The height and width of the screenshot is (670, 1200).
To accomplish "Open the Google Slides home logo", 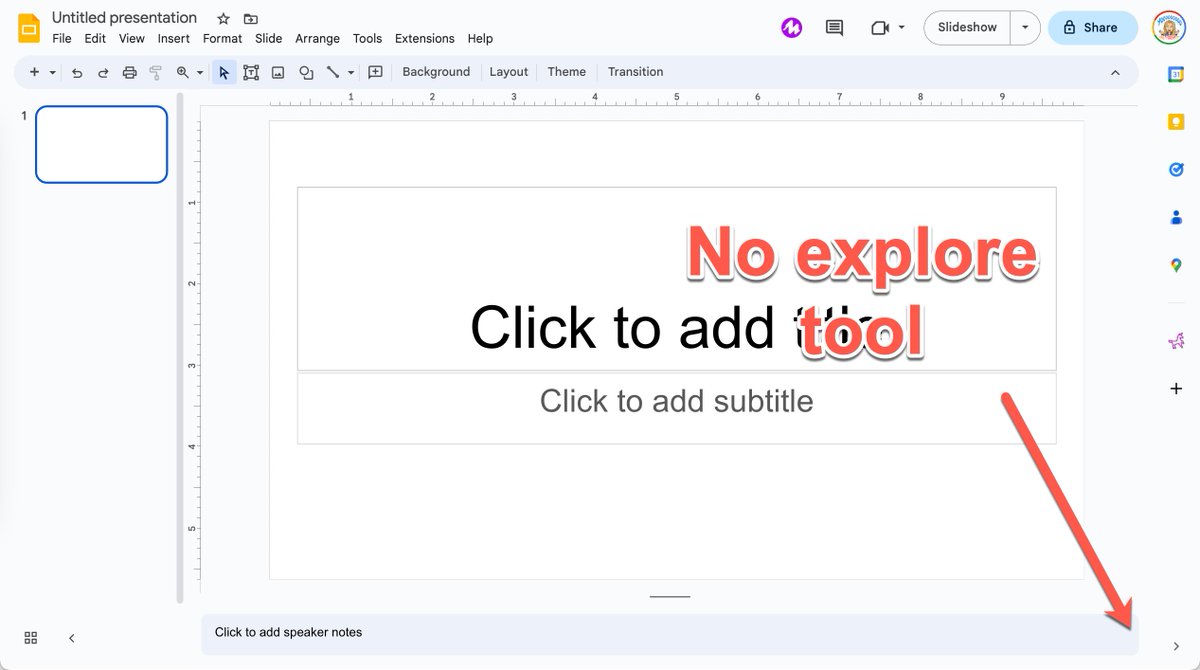I will pyautogui.click(x=29, y=27).
